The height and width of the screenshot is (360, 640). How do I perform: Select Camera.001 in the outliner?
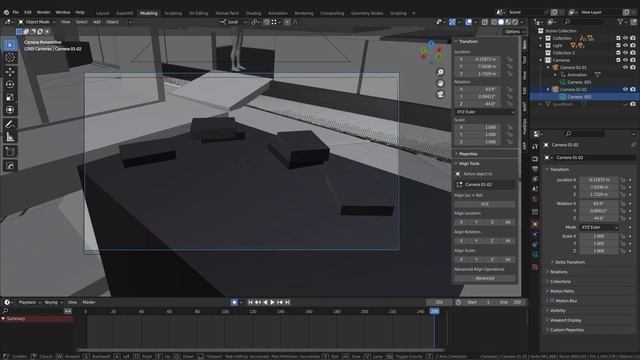(x=579, y=82)
